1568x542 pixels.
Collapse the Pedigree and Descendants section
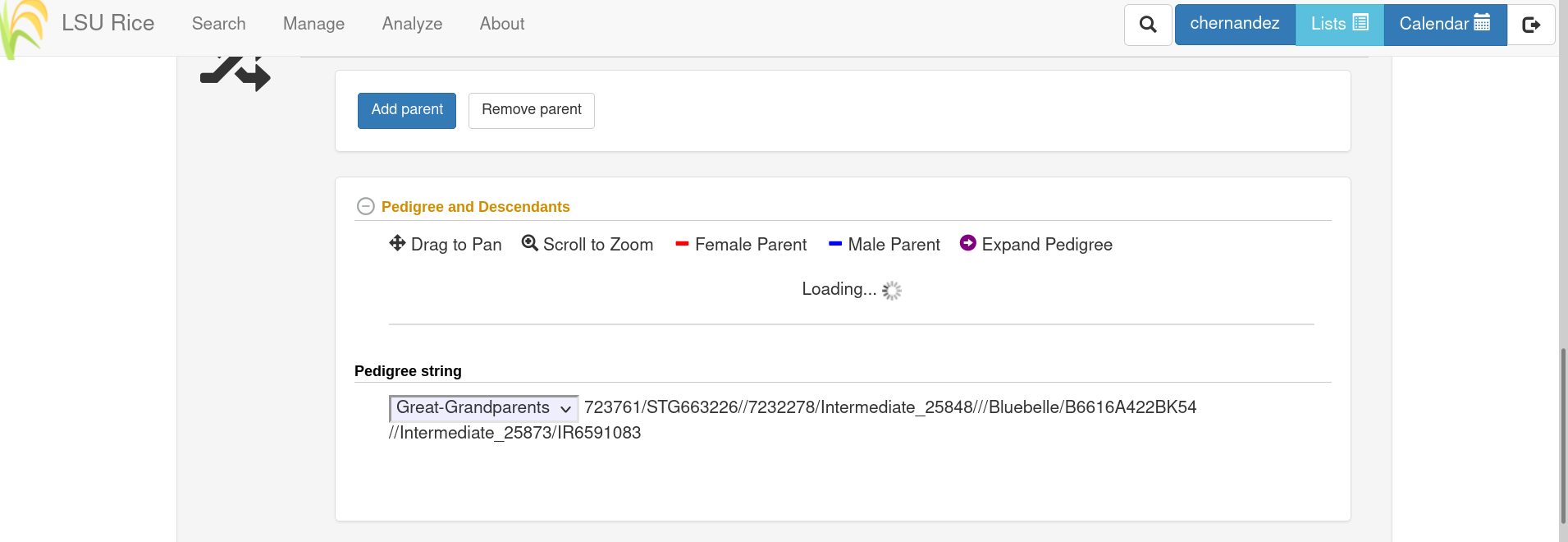tap(366, 206)
